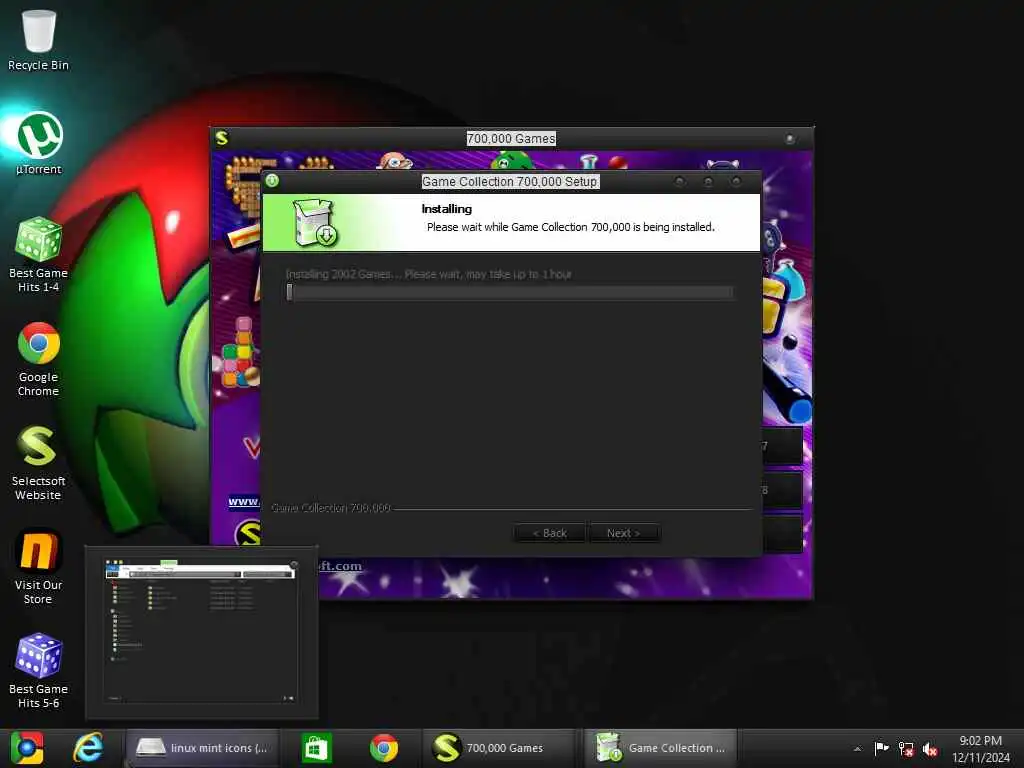Viewport: 1024px width, 768px height.
Task: Minimize the Game Collection Setup dialog
Action: 680,181
